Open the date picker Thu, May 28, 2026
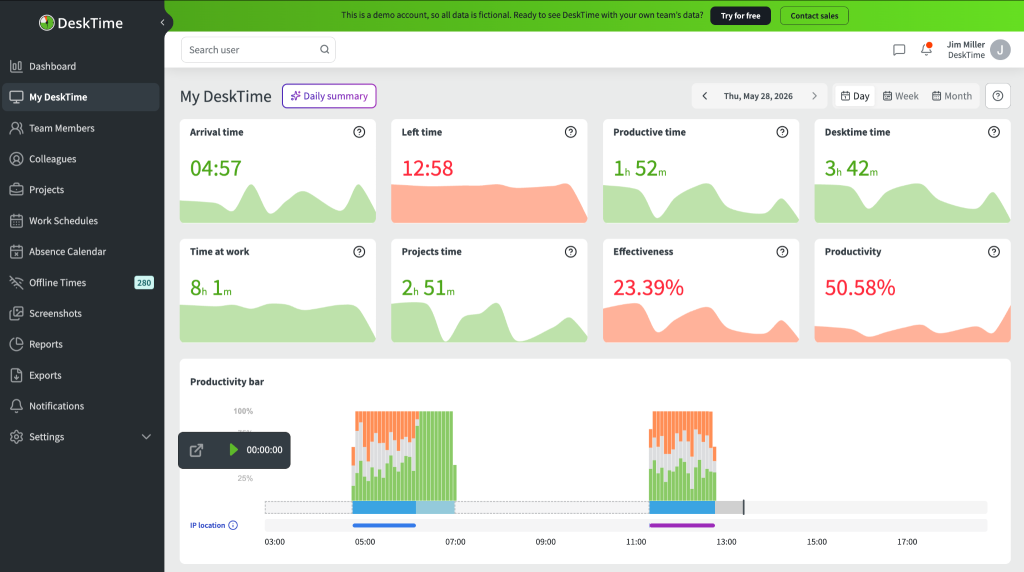This screenshot has width=1024, height=572. coord(758,96)
